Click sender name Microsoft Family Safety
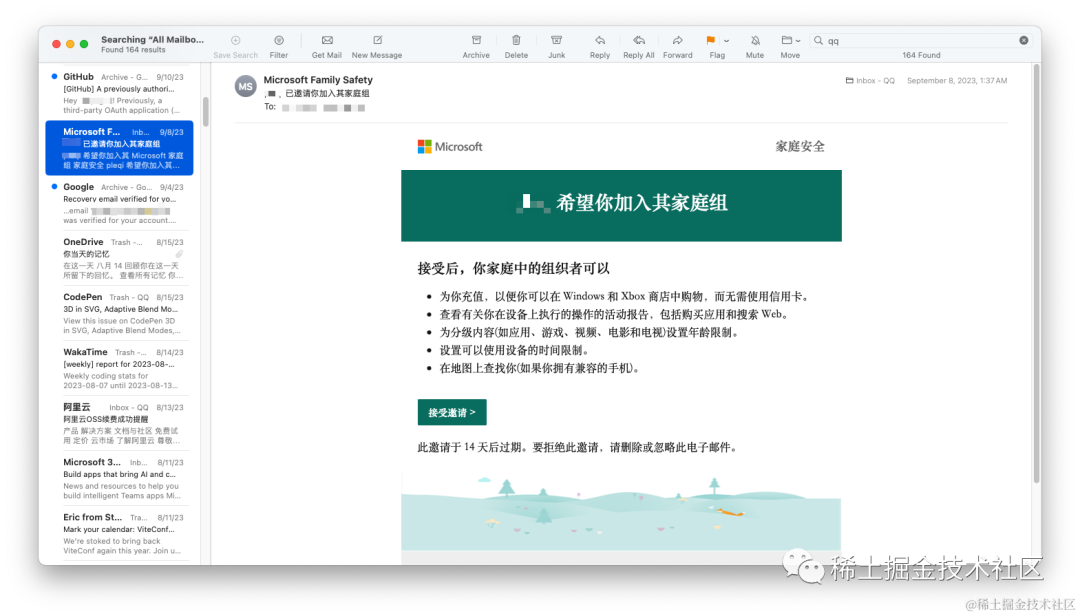Image resolution: width=1080 pixels, height=616 pixels. click(318, 80)
